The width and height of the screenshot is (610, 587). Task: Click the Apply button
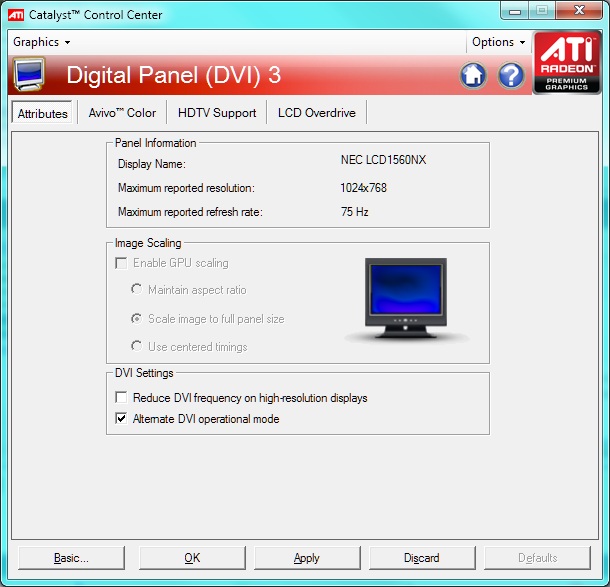[307, 558]
